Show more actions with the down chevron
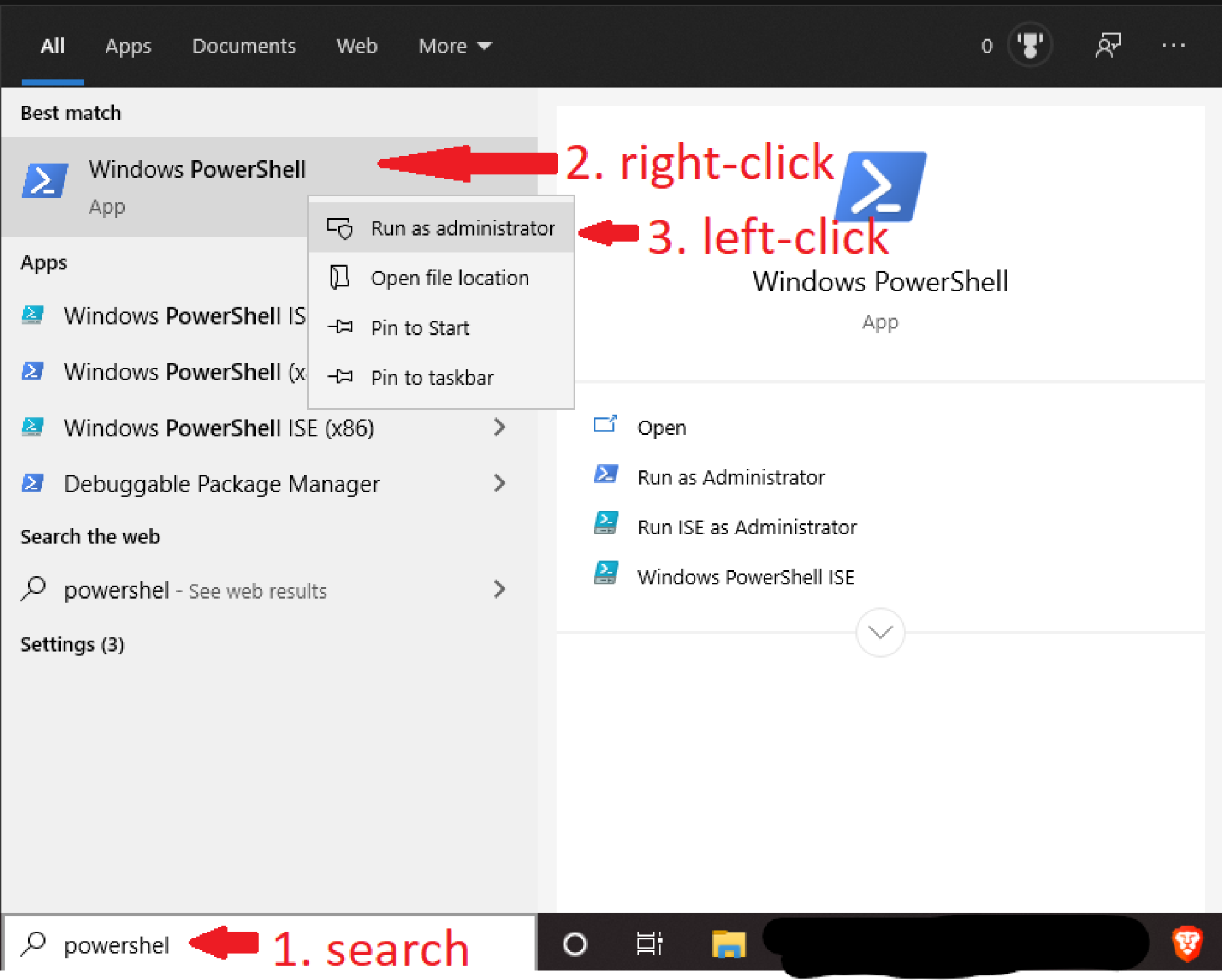 point(880,633)
